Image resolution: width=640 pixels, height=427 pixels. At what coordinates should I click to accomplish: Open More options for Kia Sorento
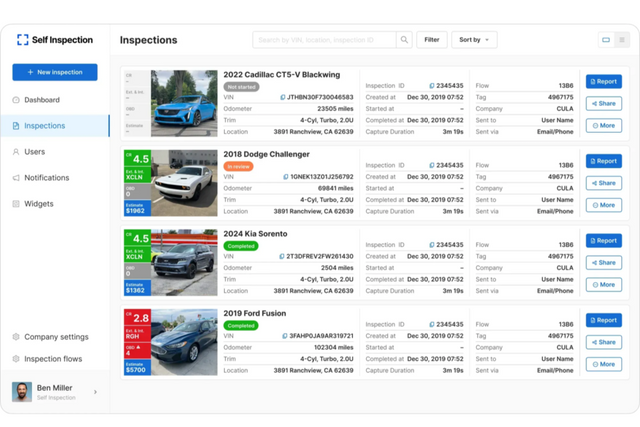(x=603, y=285)
